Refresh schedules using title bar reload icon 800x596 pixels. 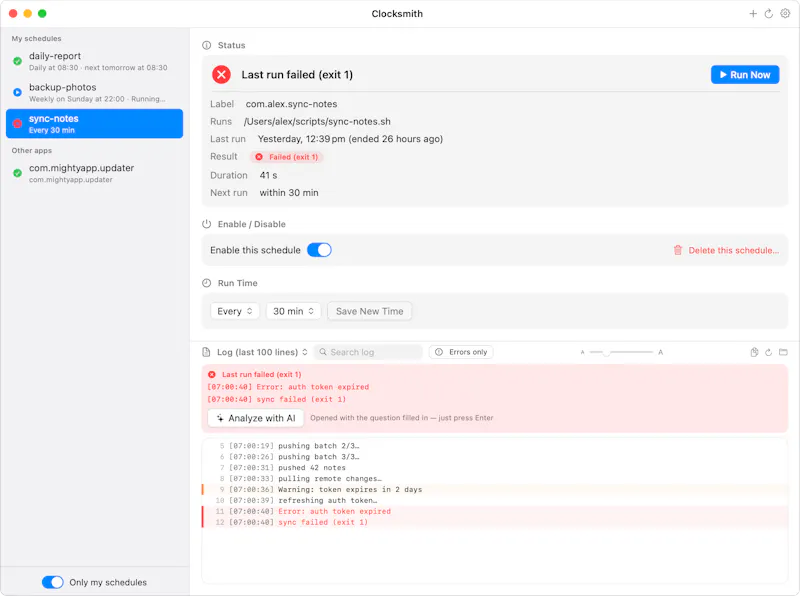(768, 14)
